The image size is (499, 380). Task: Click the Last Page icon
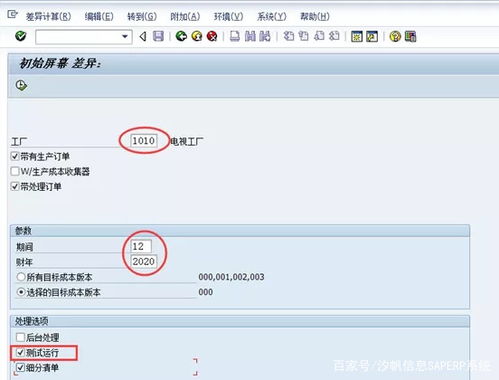tap(334, 36)
